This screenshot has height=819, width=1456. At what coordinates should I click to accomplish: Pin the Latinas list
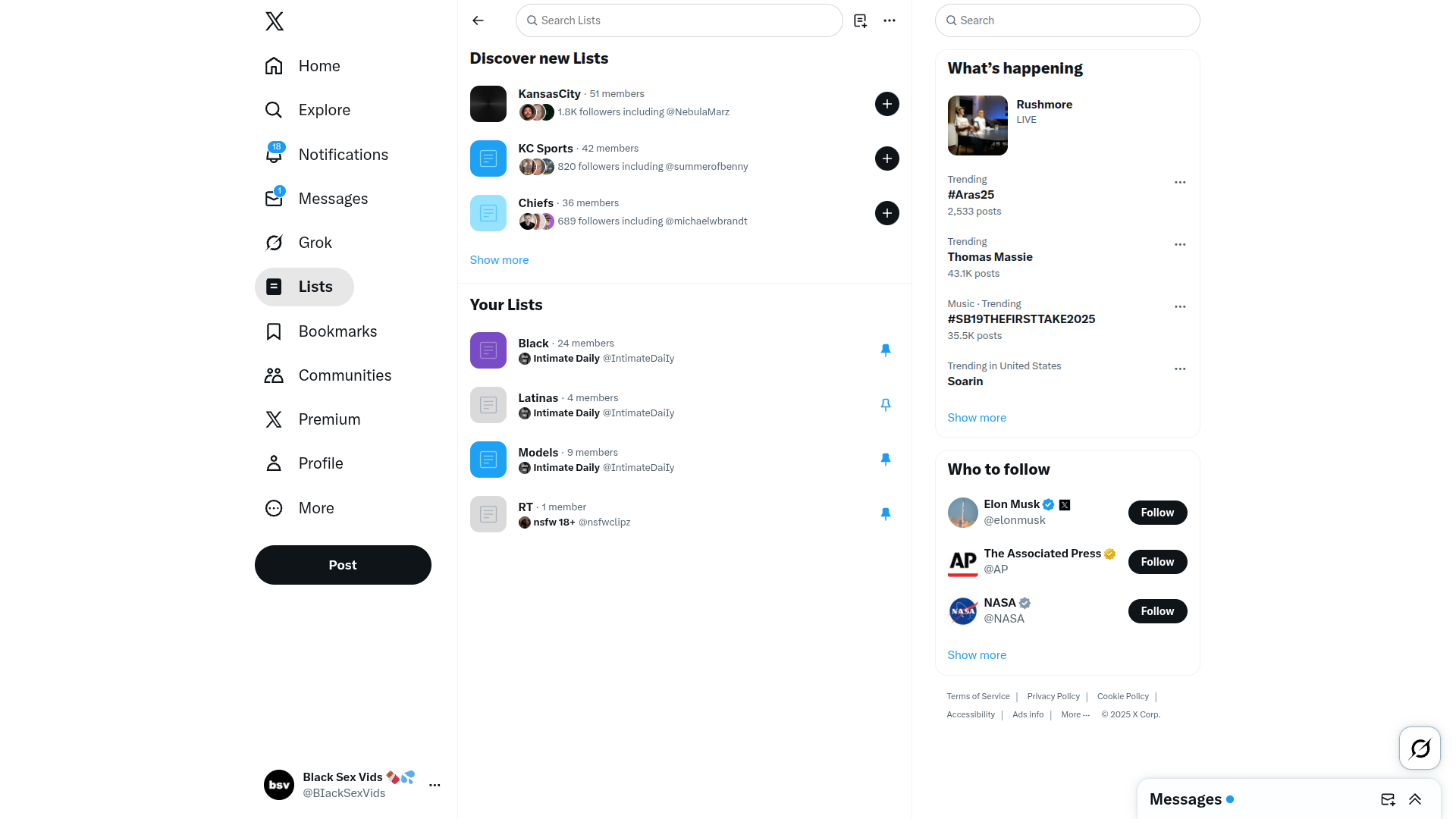(885, 404)
